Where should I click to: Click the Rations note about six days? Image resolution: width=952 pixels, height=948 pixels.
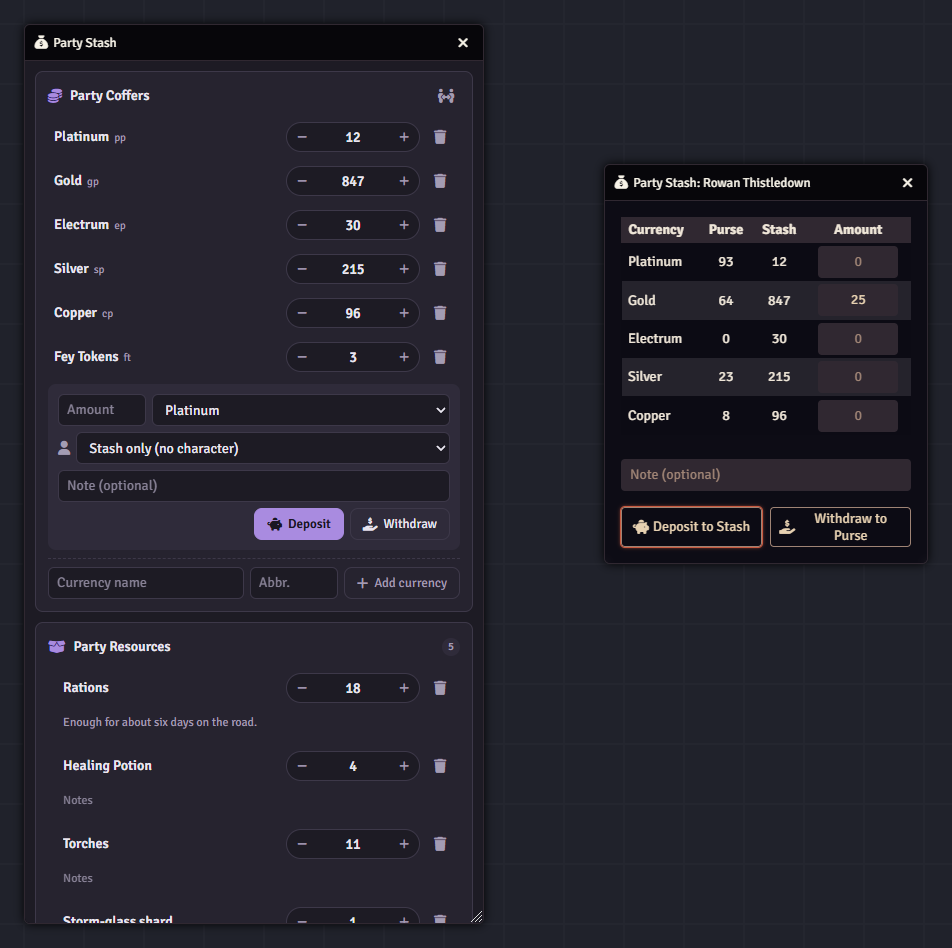(160, 722)
